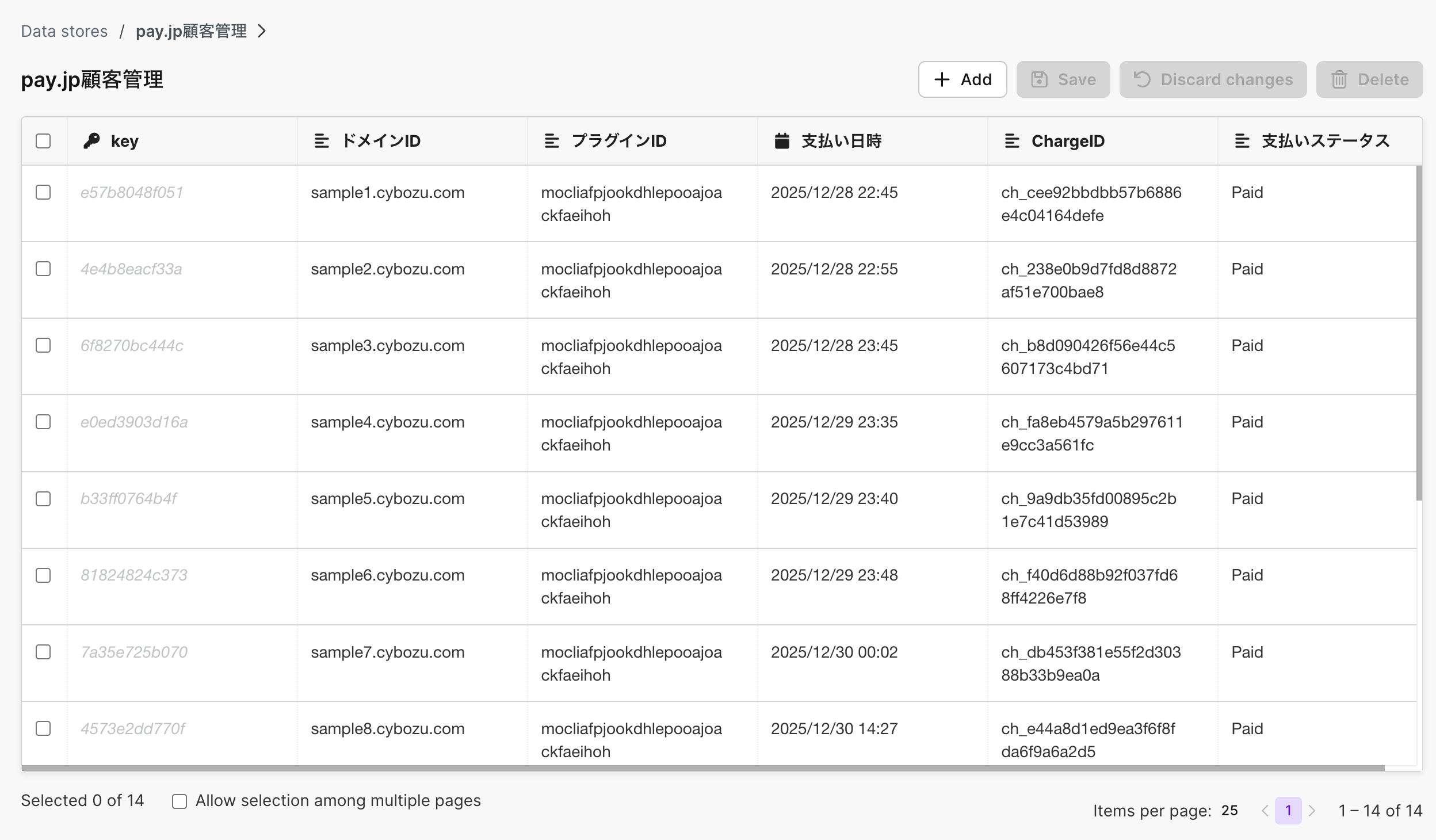Screen dimensions: 1436x840
Task: Check the row checkbox for key e57b8048f051
Action: (x=43, y=193)
